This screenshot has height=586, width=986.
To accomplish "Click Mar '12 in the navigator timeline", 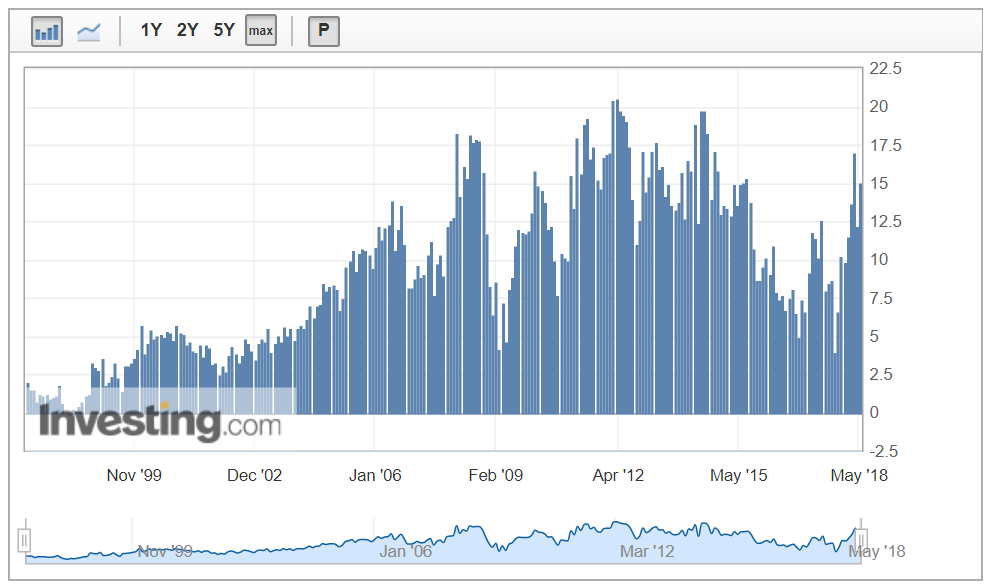I will 647,551.
